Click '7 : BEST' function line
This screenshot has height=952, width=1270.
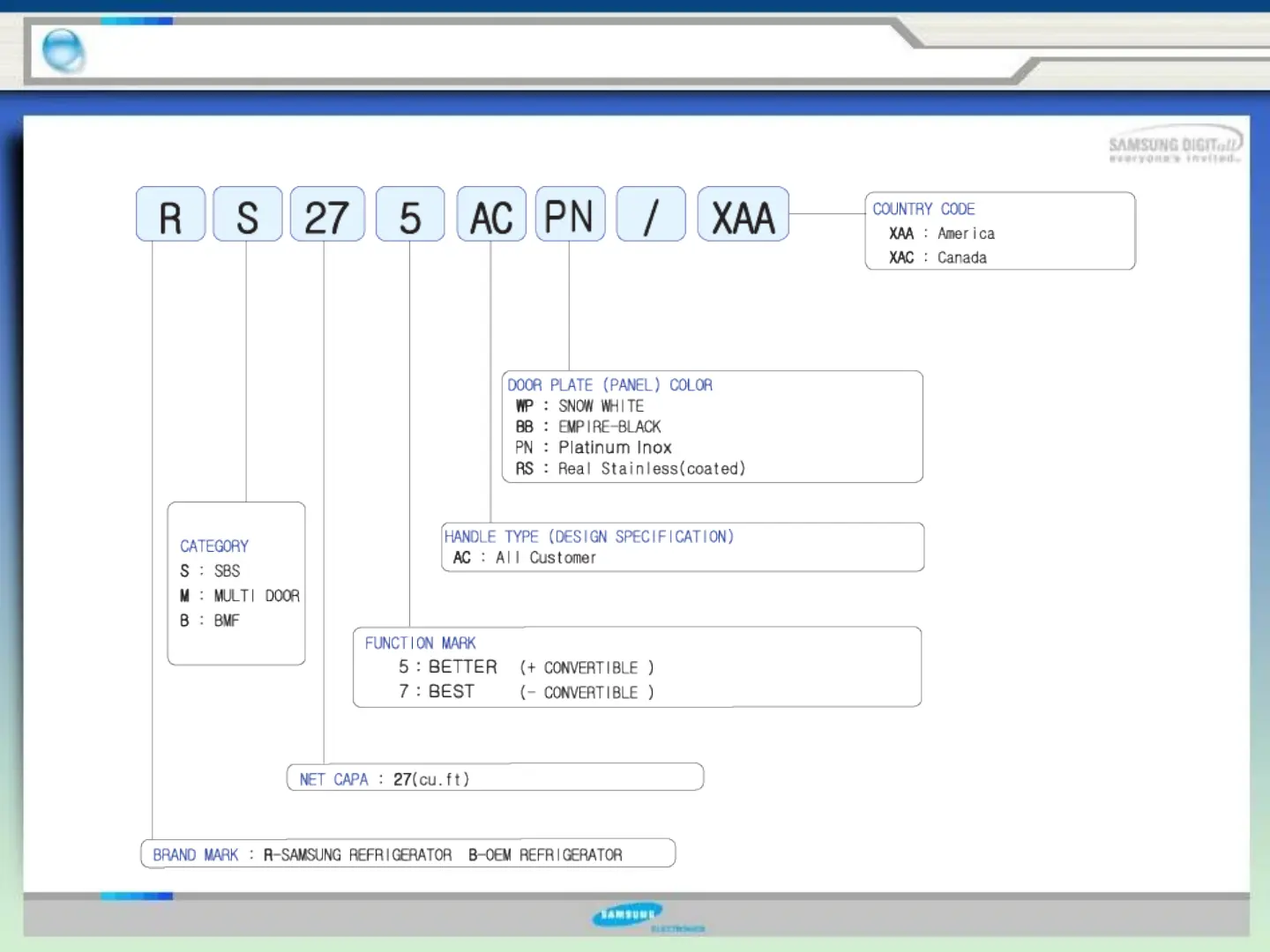(x=437, y=692)
